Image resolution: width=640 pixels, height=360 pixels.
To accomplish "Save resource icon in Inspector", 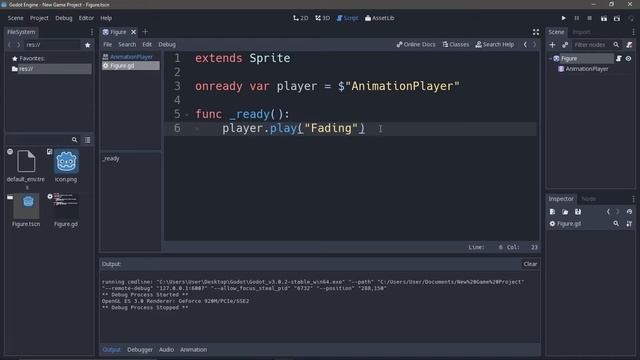I will click(578, 212).
